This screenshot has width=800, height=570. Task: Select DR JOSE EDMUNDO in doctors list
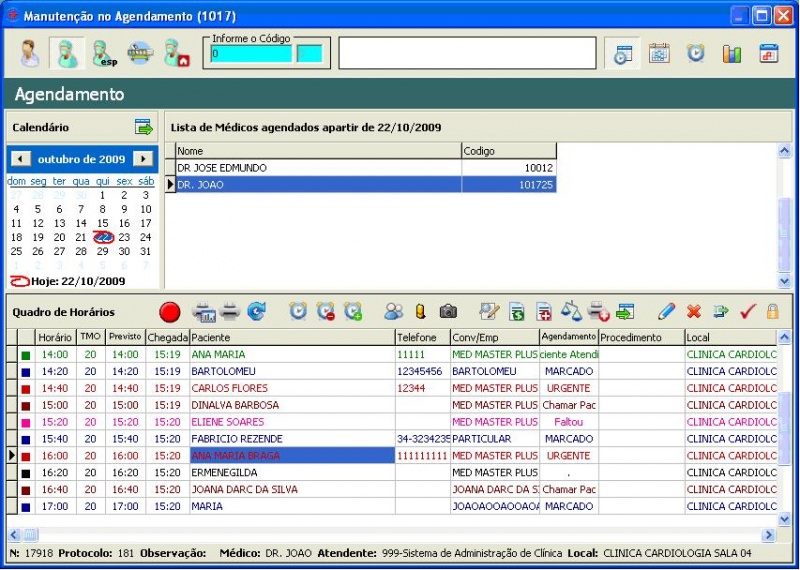point(366,168)
